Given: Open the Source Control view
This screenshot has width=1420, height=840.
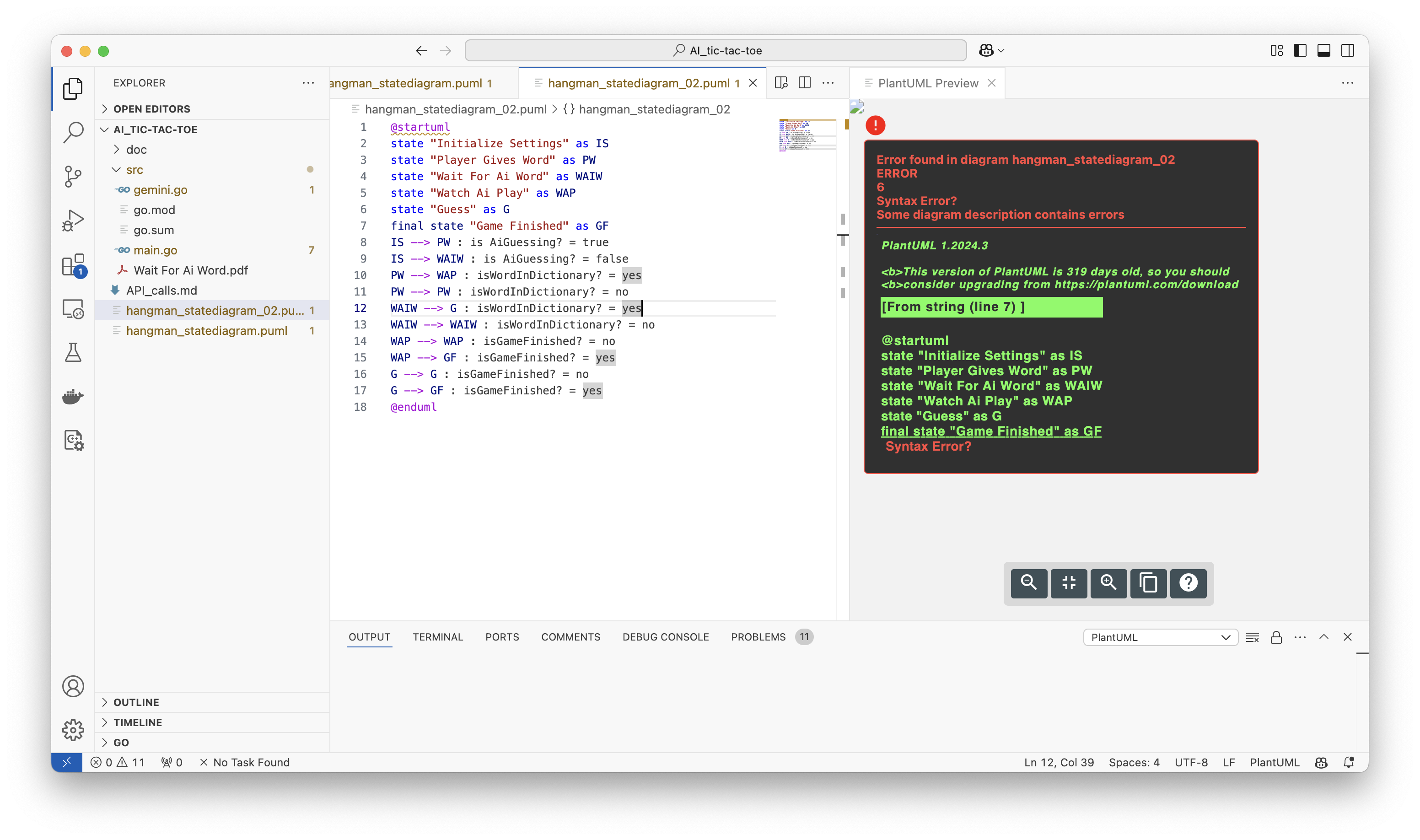Looking at the screenshot, I should click(x=73, y=177).
